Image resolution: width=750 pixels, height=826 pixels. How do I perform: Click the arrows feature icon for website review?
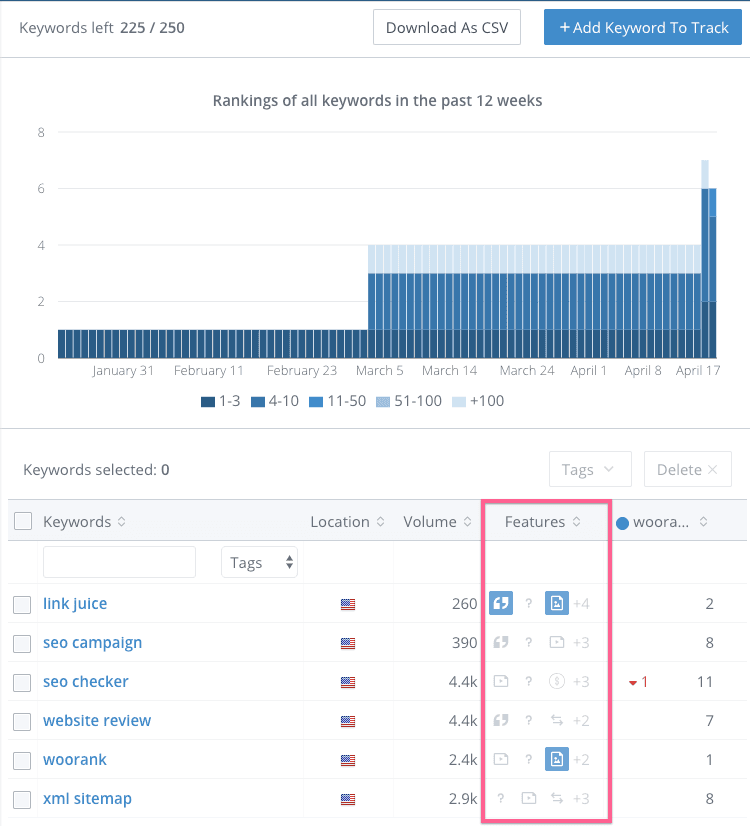557,720
